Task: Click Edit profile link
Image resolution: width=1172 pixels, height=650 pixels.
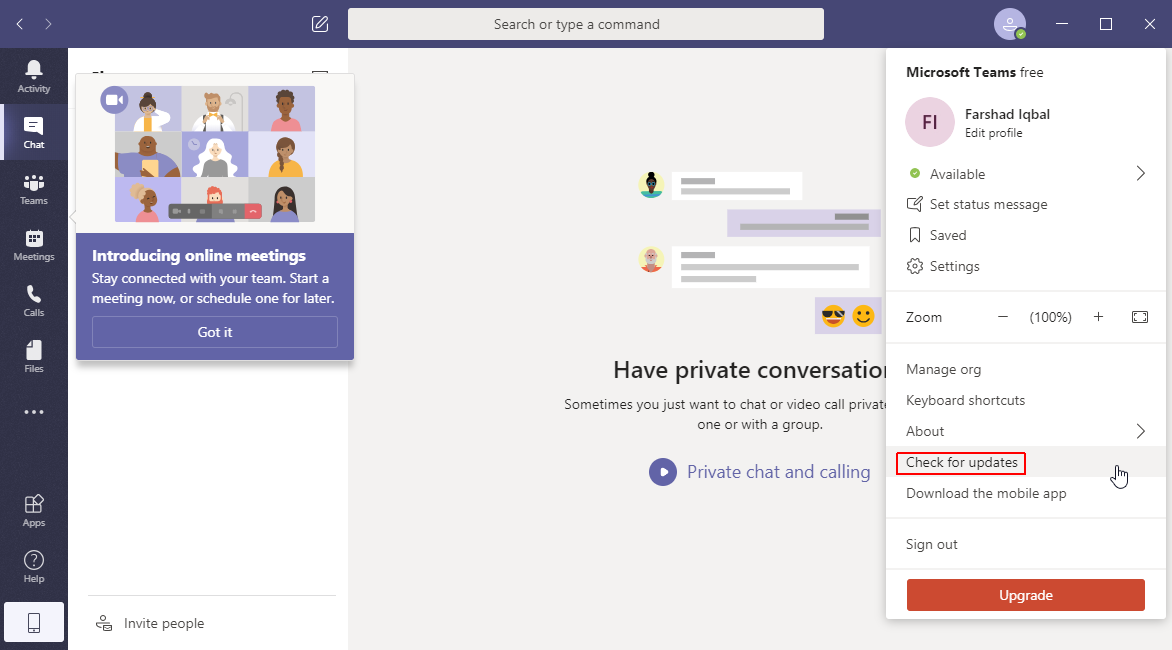Action: pos(993,133)
